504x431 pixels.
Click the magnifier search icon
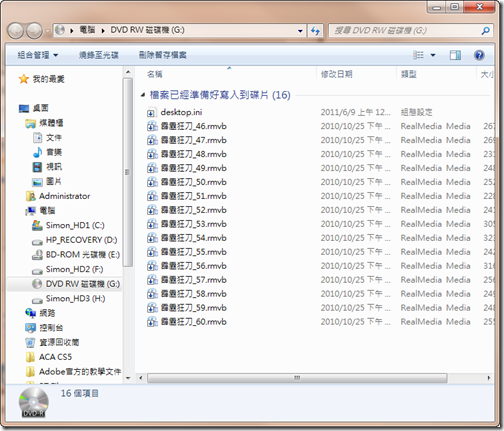pyautogui.click(x=486, y=31)
